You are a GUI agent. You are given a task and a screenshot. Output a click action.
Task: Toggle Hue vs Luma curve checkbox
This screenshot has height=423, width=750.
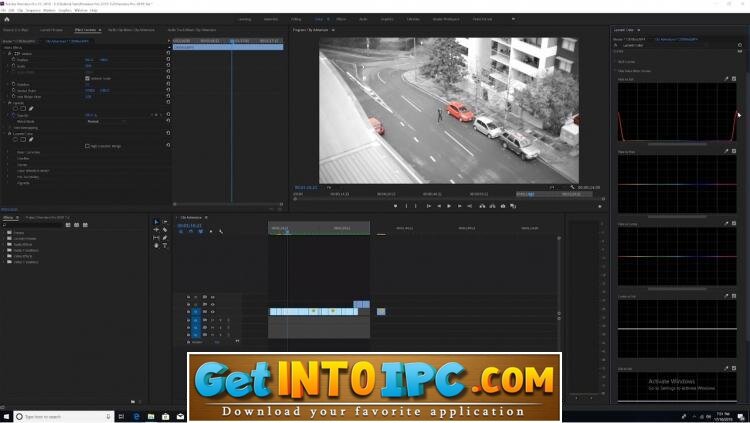pyautogui.click(x=734, y=223)
